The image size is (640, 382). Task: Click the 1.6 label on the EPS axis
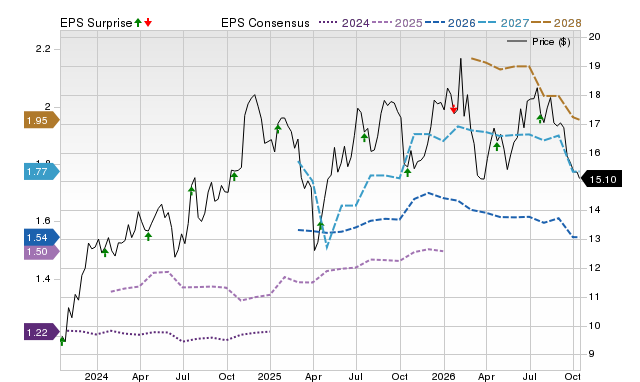tap(43, 221)
